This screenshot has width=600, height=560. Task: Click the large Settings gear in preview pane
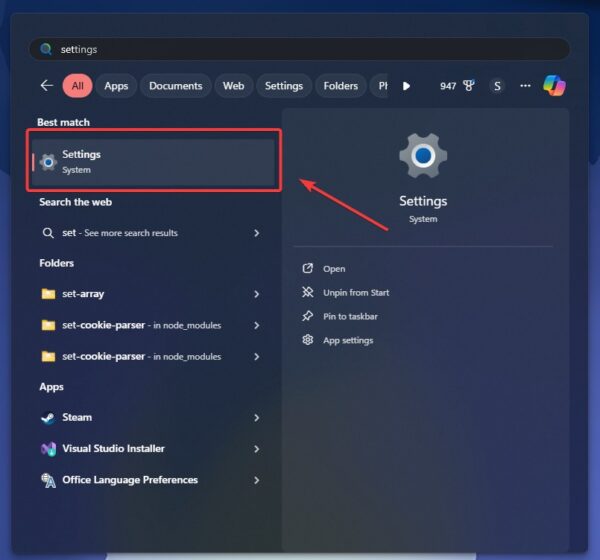[x=423, y=155]
